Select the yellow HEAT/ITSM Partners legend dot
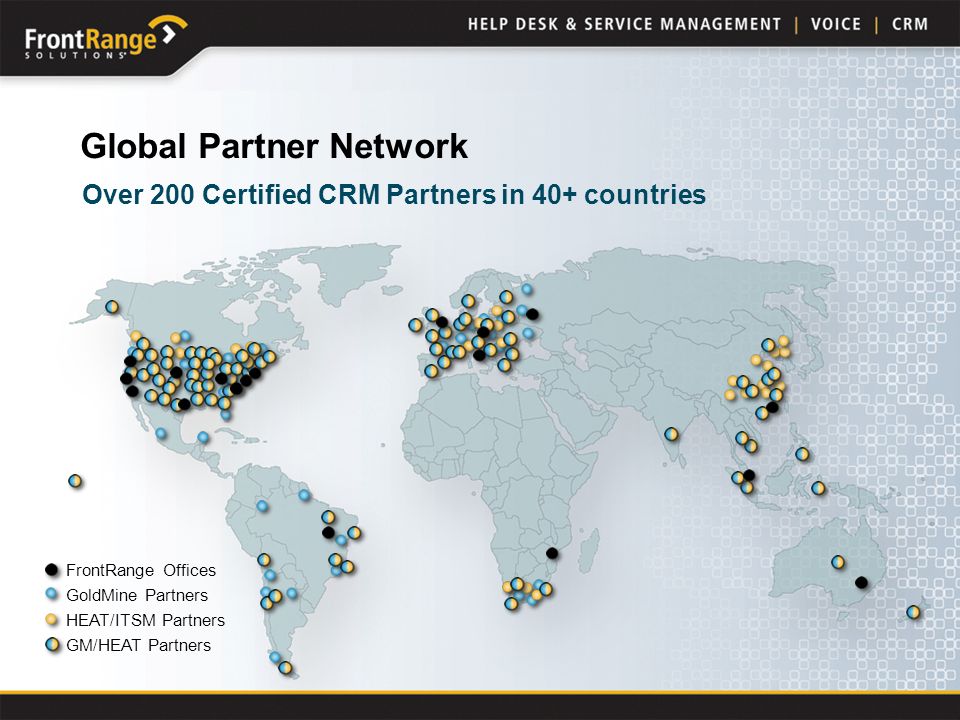The height and width of the screenshot is (720, 960). (52, 620)
